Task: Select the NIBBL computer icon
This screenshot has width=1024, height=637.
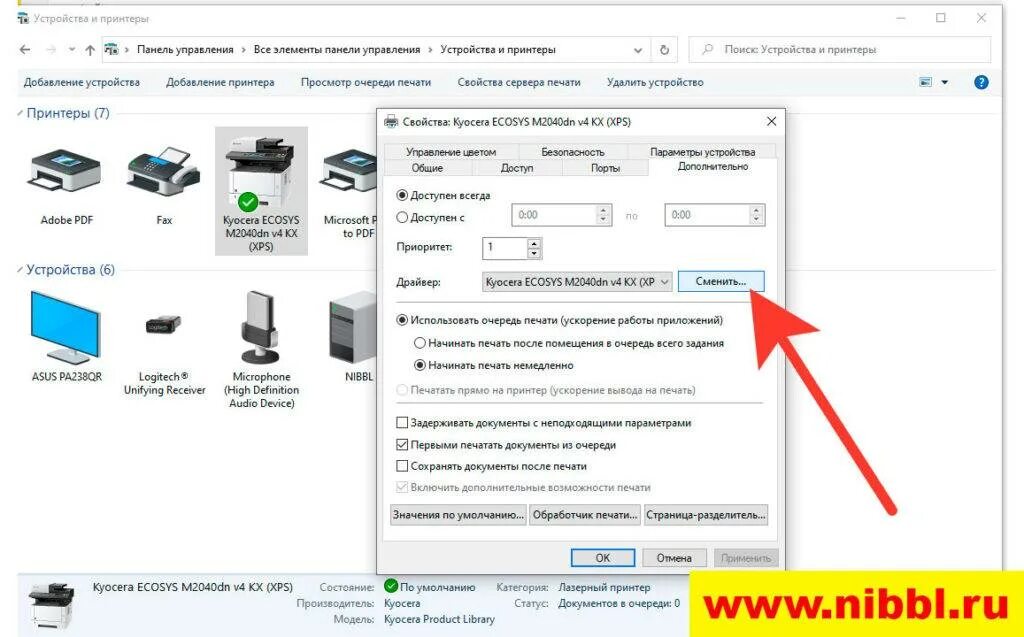Action: click(x=353, y=328)
